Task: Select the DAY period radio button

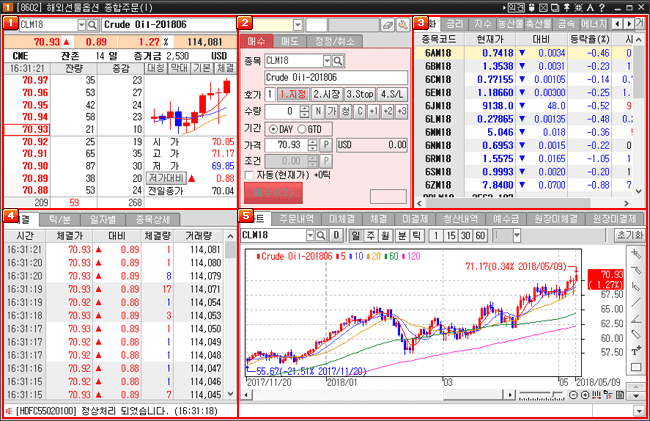Action: pos(275,129)
